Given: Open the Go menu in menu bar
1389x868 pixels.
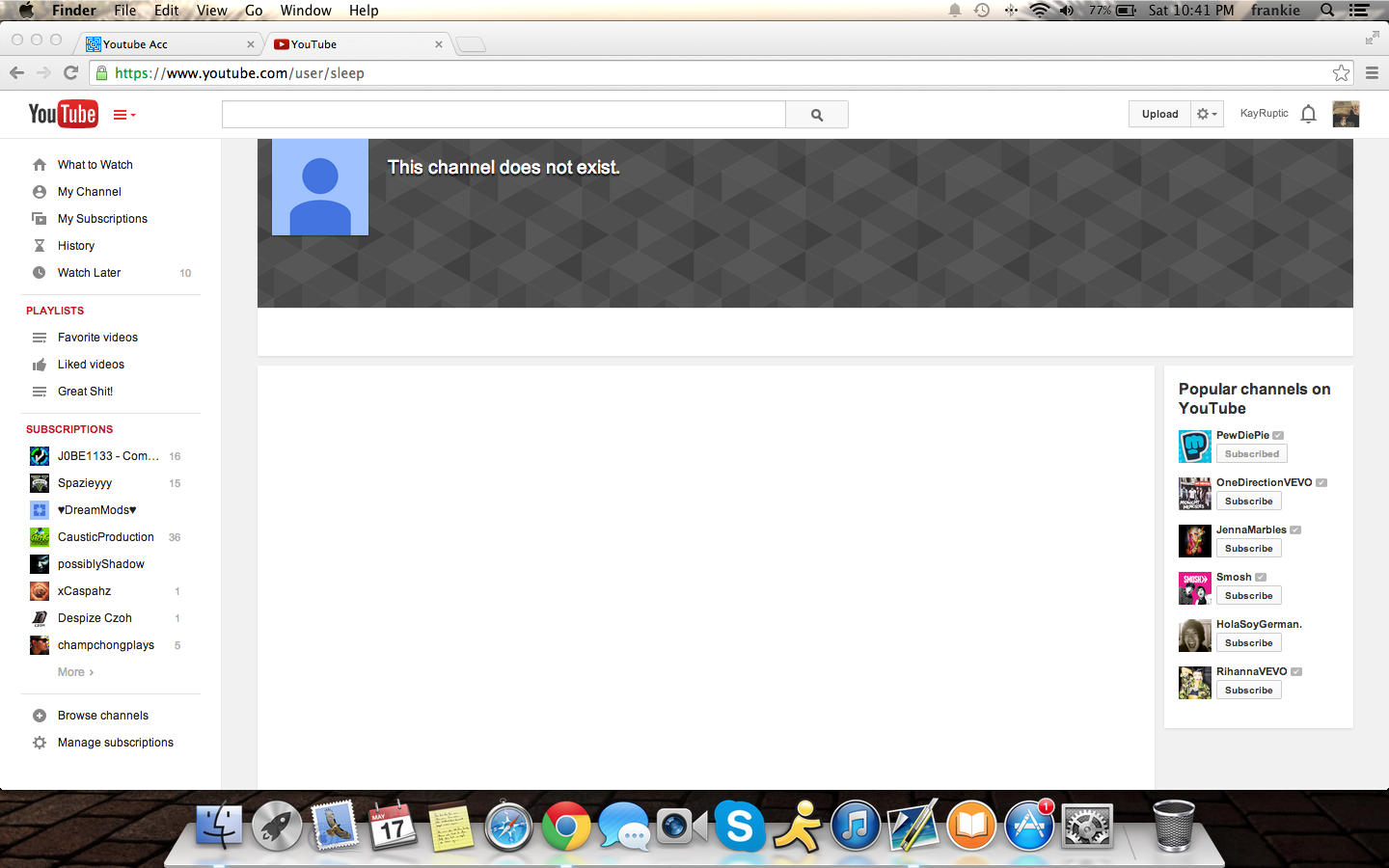Looking at the screenshot, I should (x=254, y=11).
